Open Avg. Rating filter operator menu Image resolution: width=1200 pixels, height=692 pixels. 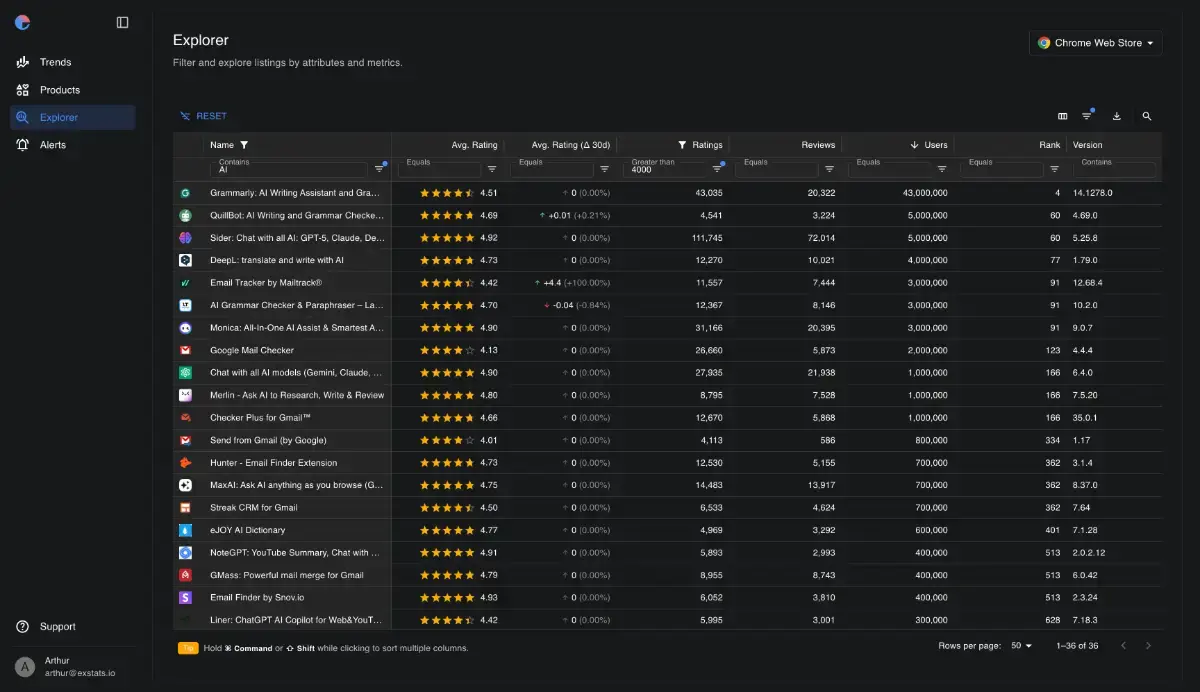(492, 169)
